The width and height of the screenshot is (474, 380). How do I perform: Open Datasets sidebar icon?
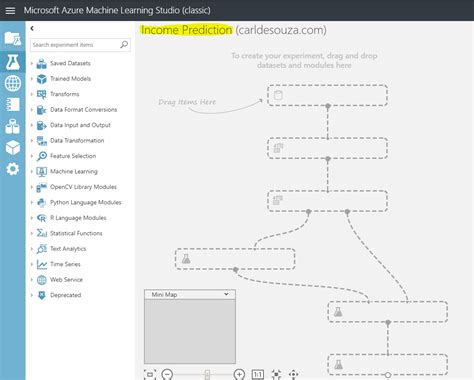coord(13,126)
